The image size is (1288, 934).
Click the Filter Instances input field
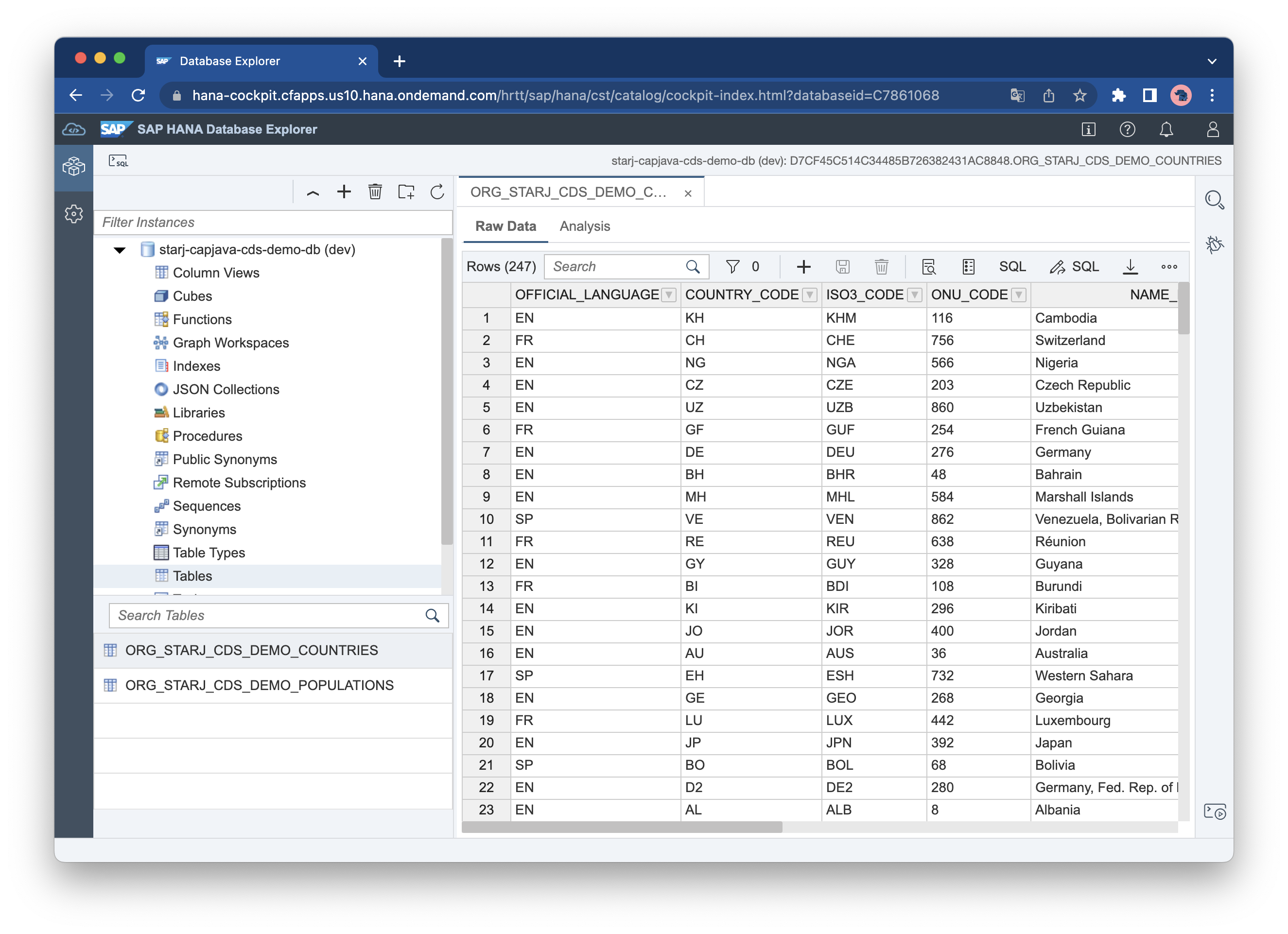coord(273,223)
